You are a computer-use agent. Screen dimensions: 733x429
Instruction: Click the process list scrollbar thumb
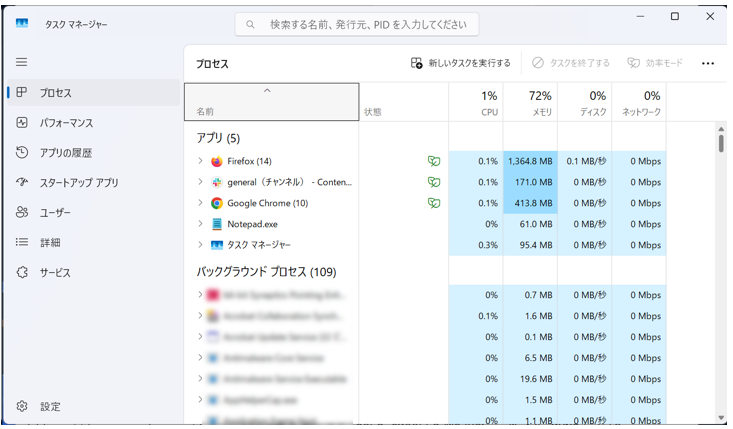[721, 143]
